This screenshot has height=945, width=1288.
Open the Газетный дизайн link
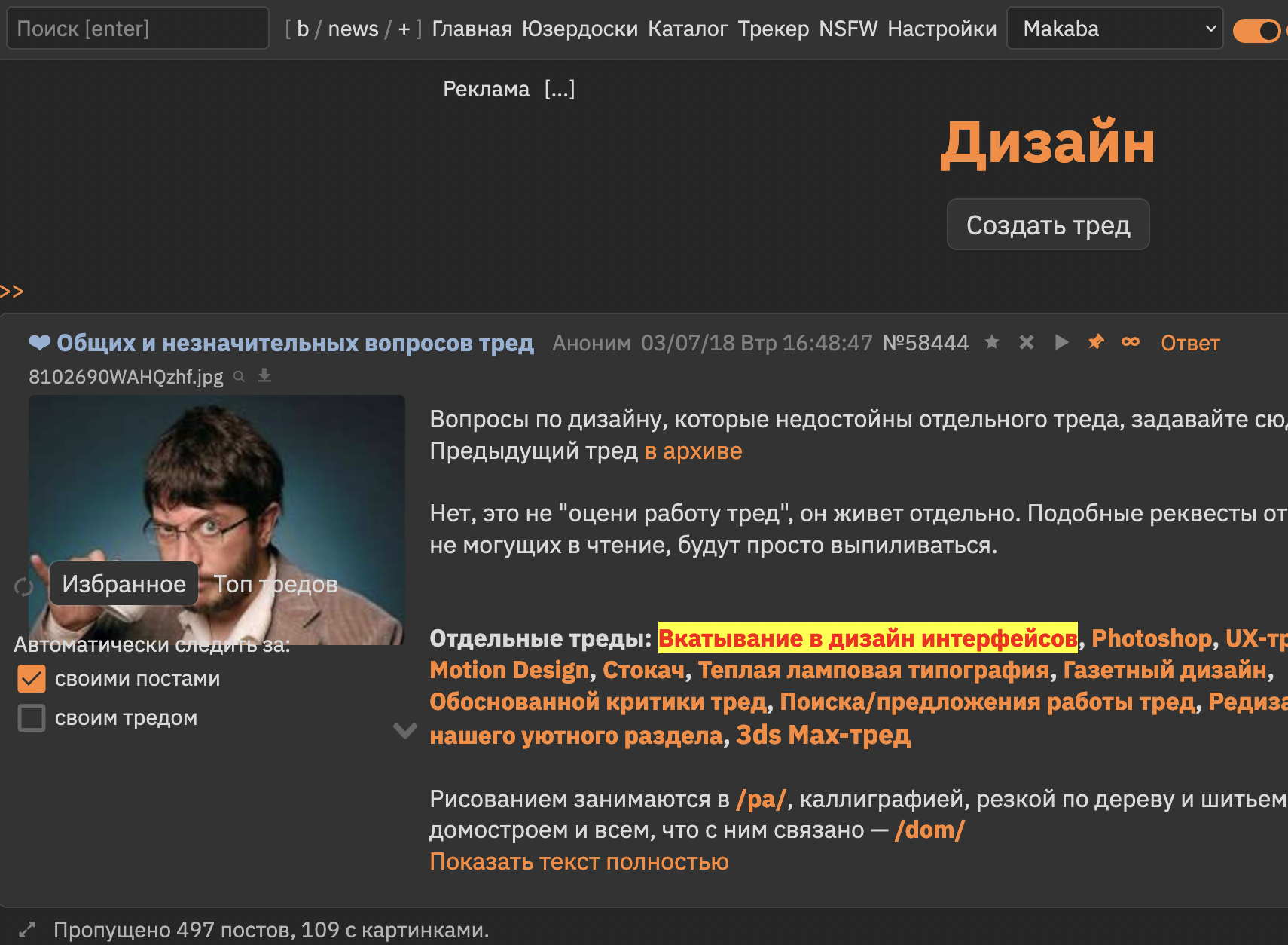[x=1164, y=670]
